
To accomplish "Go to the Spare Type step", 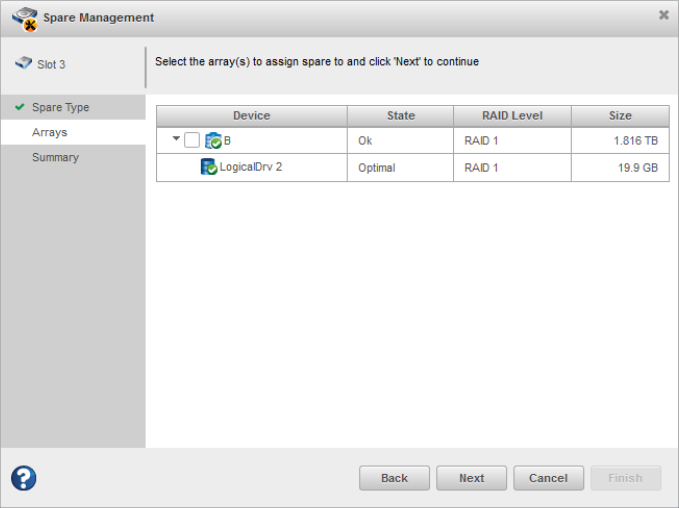I will pyautogui.click(x=61, y=107).
